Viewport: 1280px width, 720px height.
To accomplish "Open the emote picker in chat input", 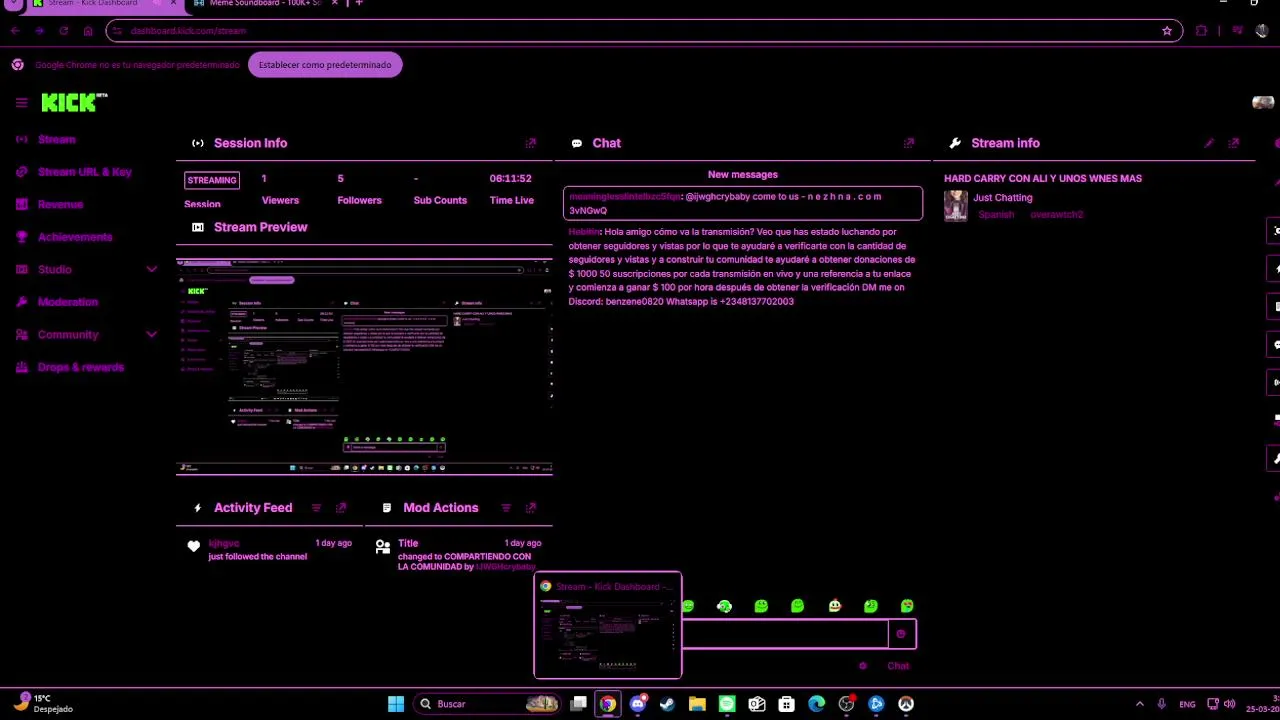I will click(x=901, y=634).
